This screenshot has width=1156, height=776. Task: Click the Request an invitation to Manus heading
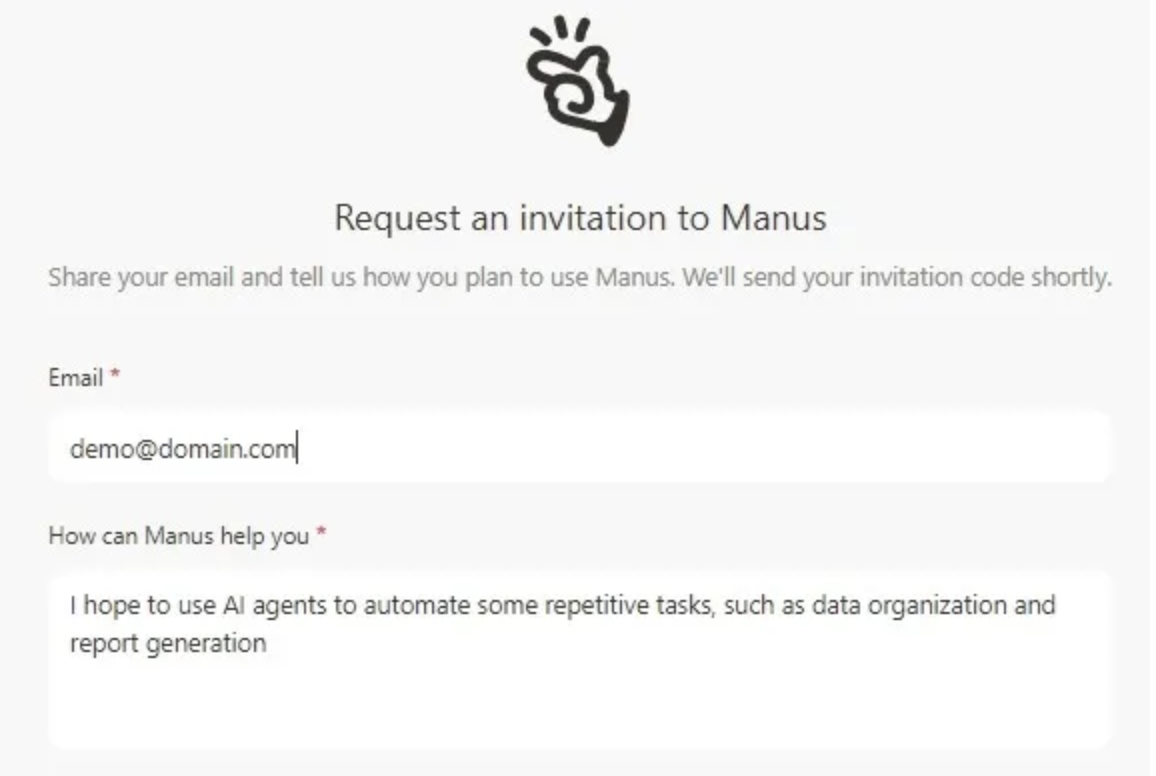pyautogui.click(x=580, y=217)
